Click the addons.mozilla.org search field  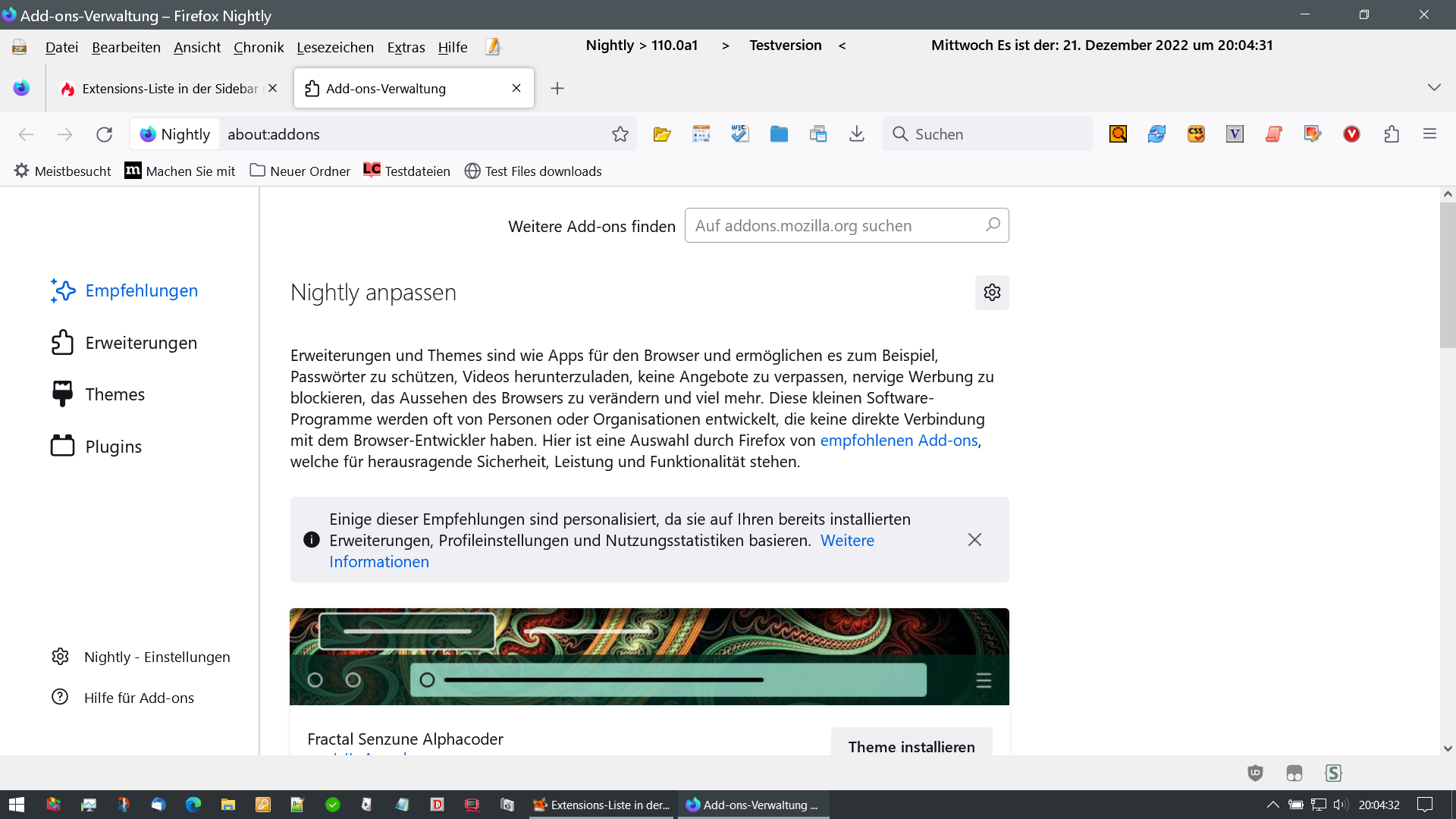click(834, 226)
